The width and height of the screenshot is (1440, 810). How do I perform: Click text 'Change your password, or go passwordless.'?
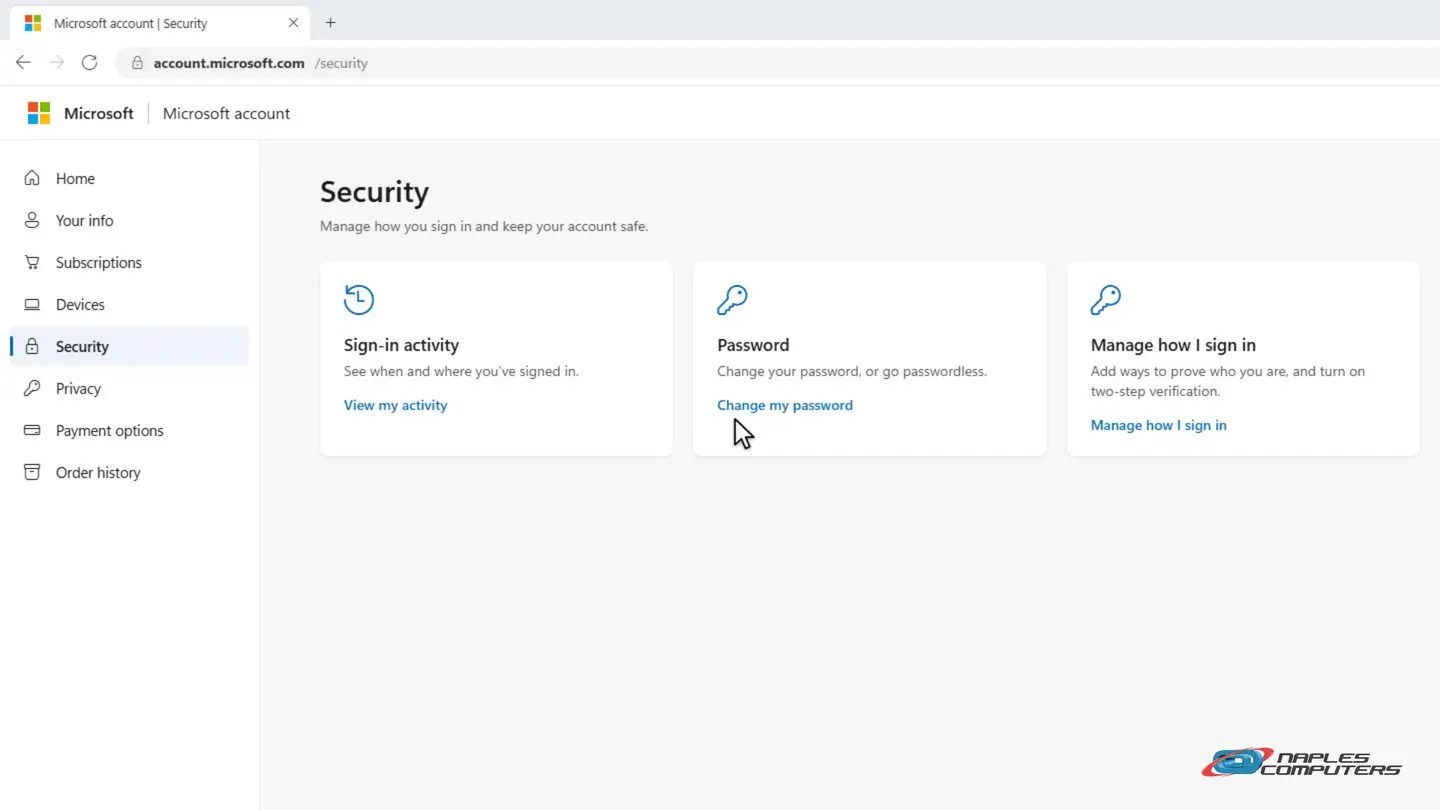point(852,371)
